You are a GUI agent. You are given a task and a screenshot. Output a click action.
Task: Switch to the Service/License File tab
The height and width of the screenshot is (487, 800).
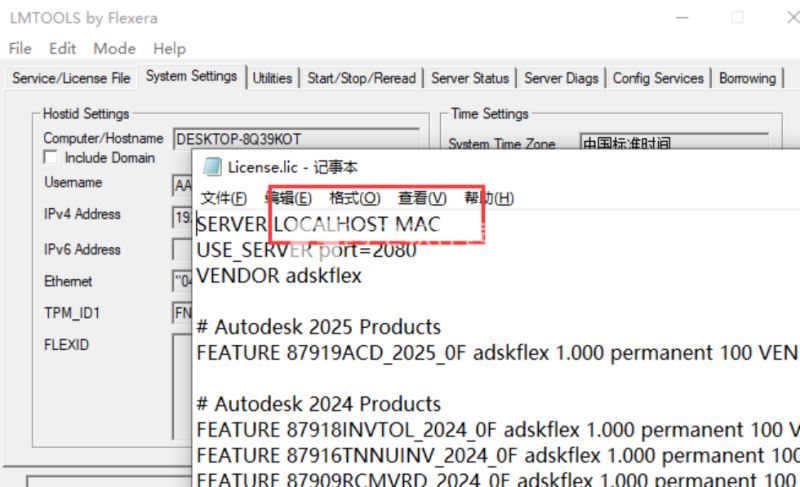click(x=71, y=78)
